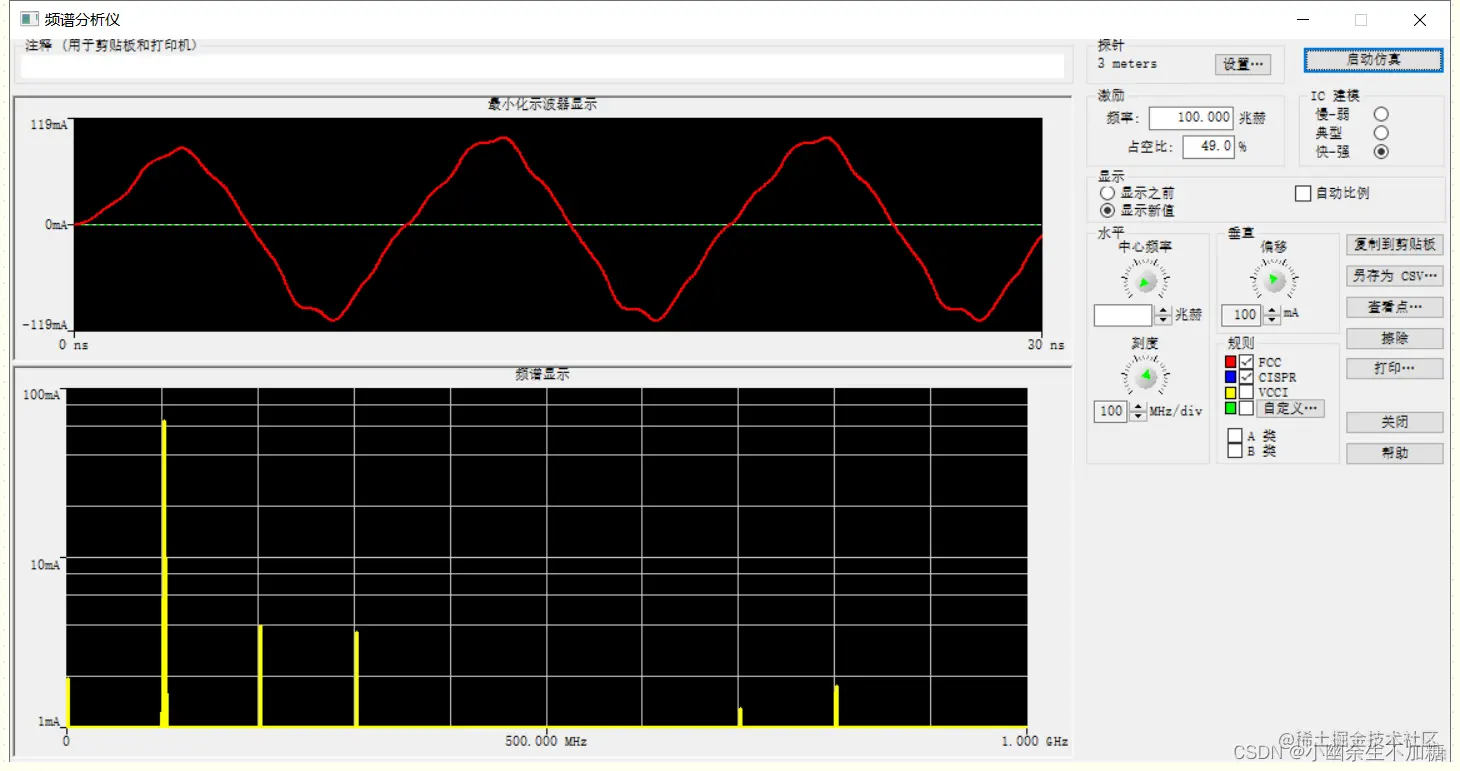Click the 占空比 input field showing 49.0
Screen dimensions: 1460x771
coord(1208,147)
